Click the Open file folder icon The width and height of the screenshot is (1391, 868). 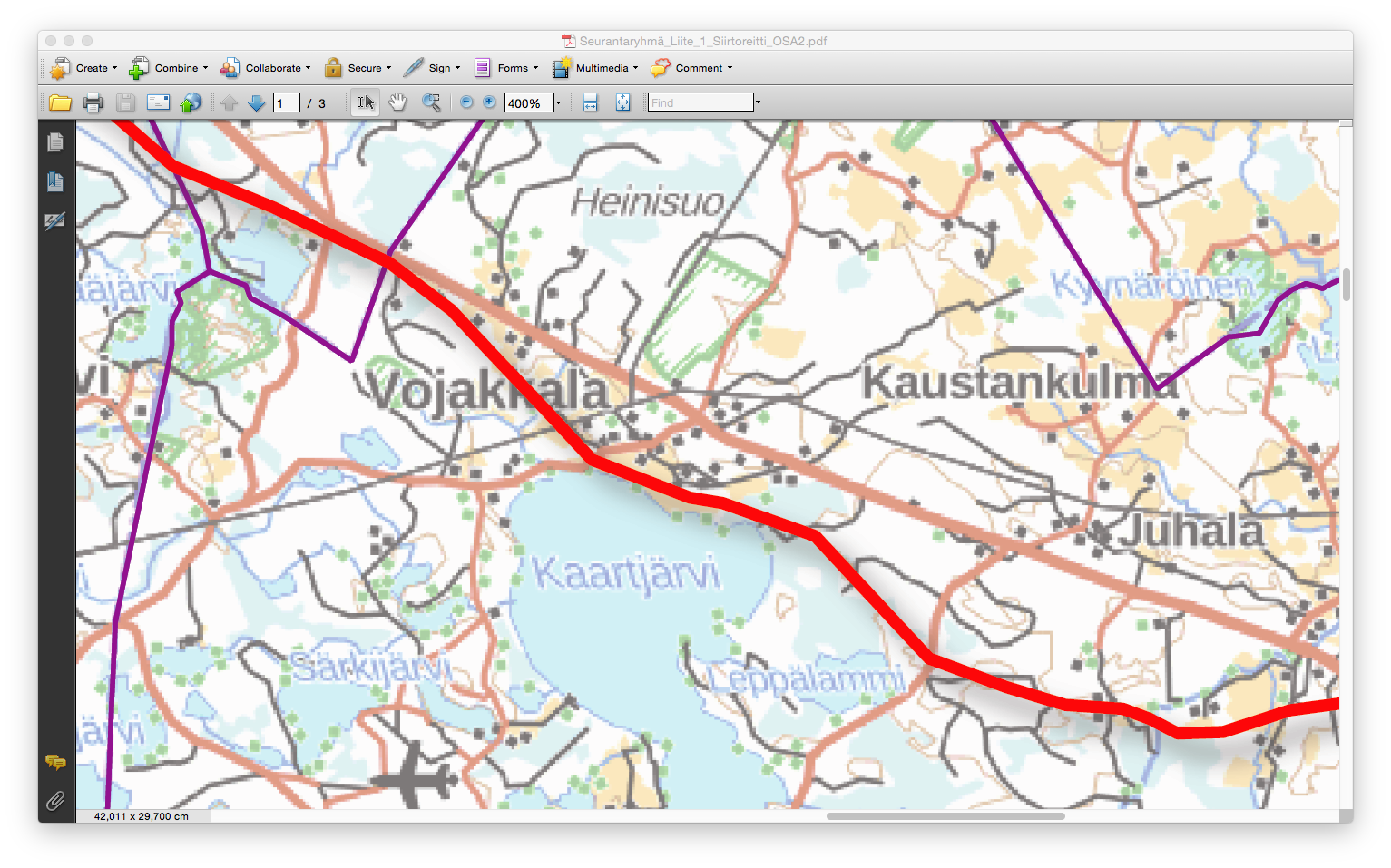(60, 102)
